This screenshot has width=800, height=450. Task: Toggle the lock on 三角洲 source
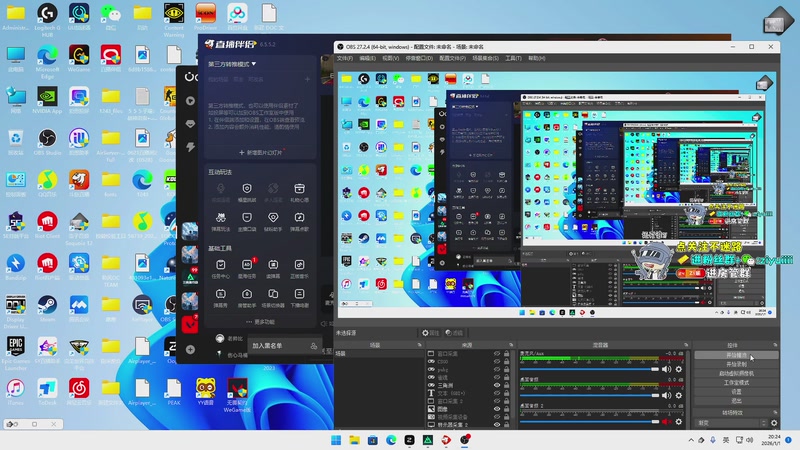click(x=507, y=385)
